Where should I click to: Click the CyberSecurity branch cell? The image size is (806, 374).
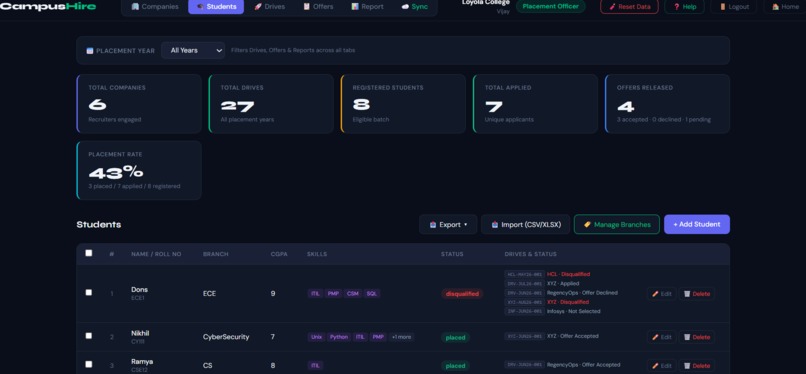click(226, 337)
